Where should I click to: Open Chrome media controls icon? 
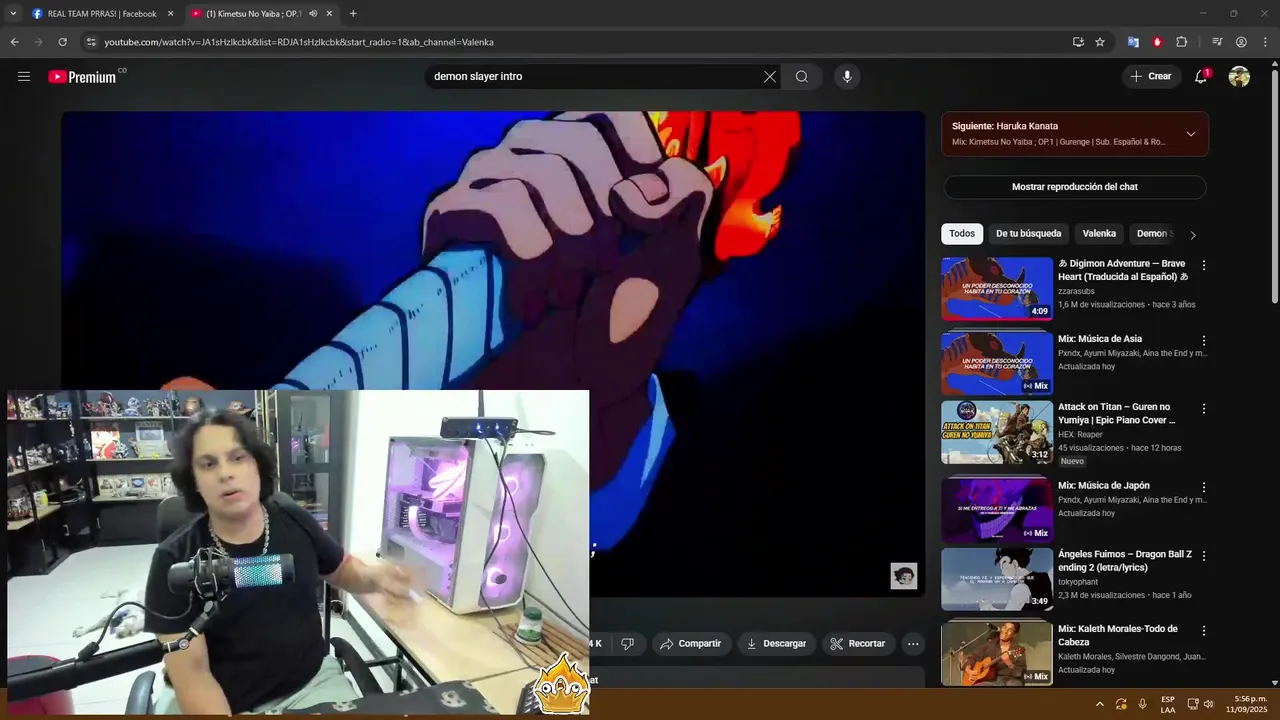(1217, 42)
